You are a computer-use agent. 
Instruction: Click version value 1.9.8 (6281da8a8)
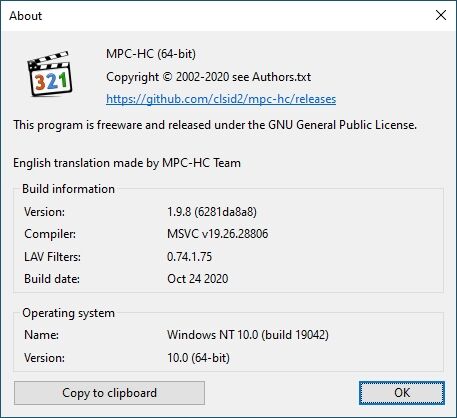click(x=212, y=212)
